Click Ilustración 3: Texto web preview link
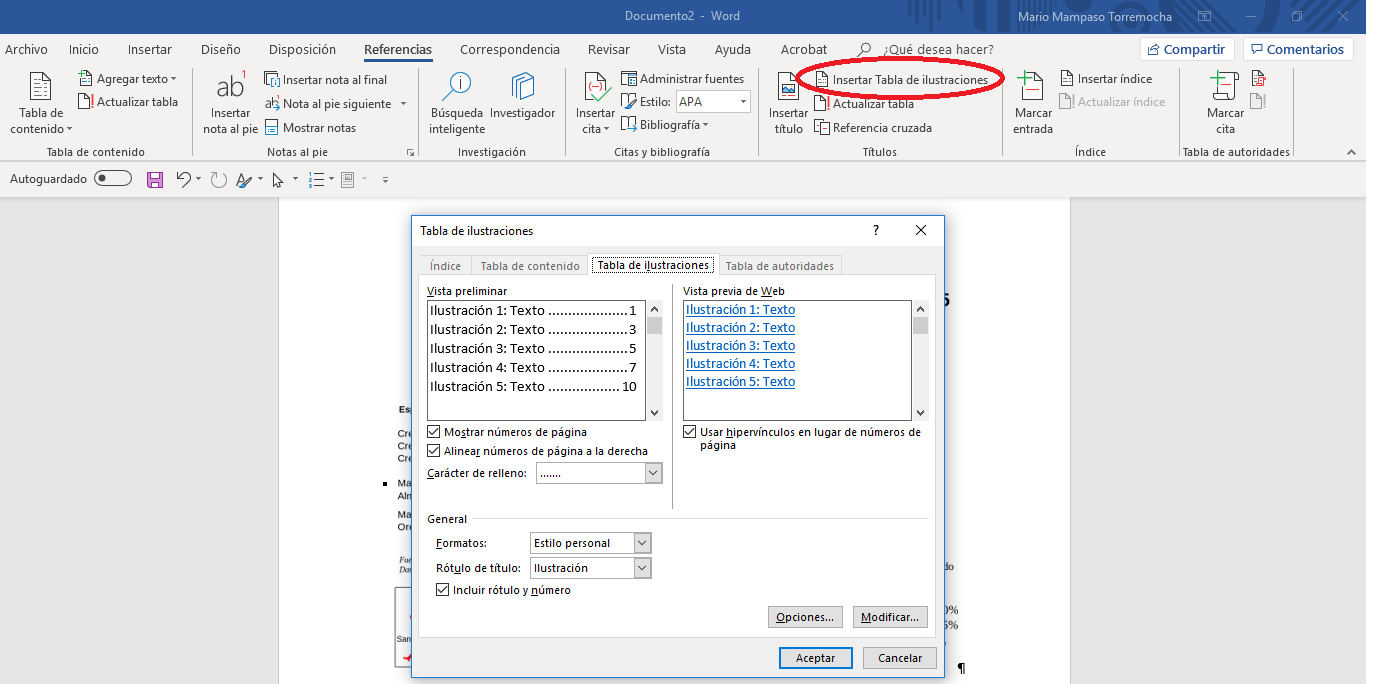Screen dimensions: 1388x684 click(x=740, y=346)
